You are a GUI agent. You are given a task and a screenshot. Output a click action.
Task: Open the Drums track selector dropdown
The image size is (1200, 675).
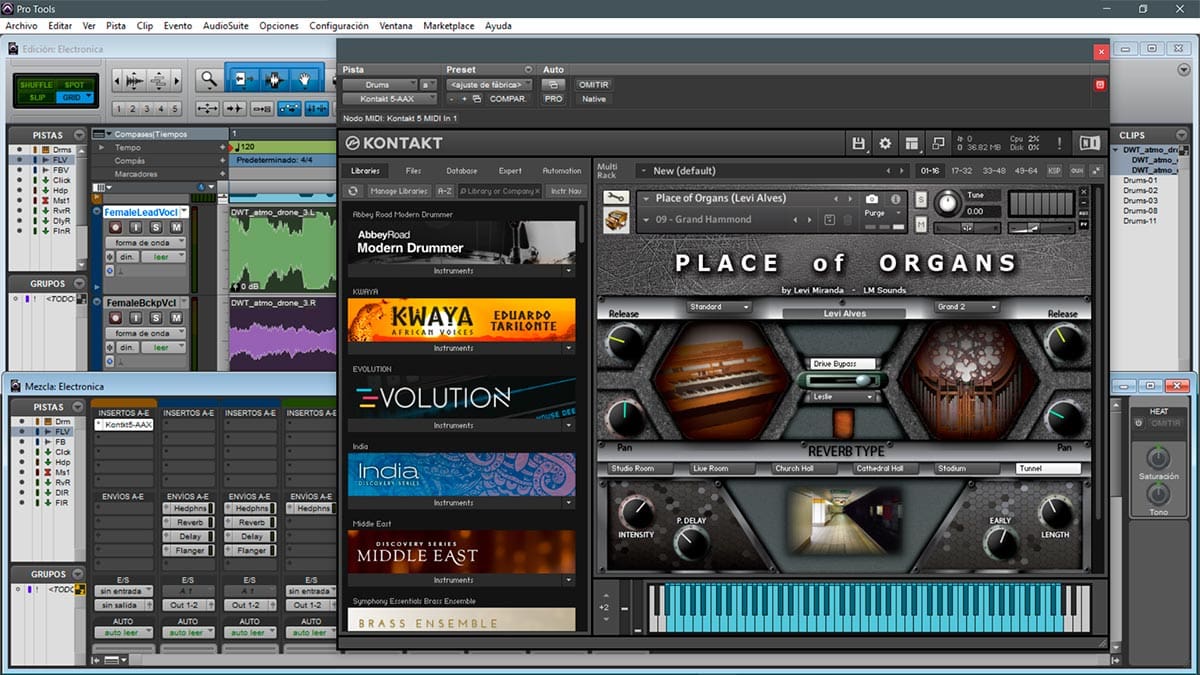[380, 85]
